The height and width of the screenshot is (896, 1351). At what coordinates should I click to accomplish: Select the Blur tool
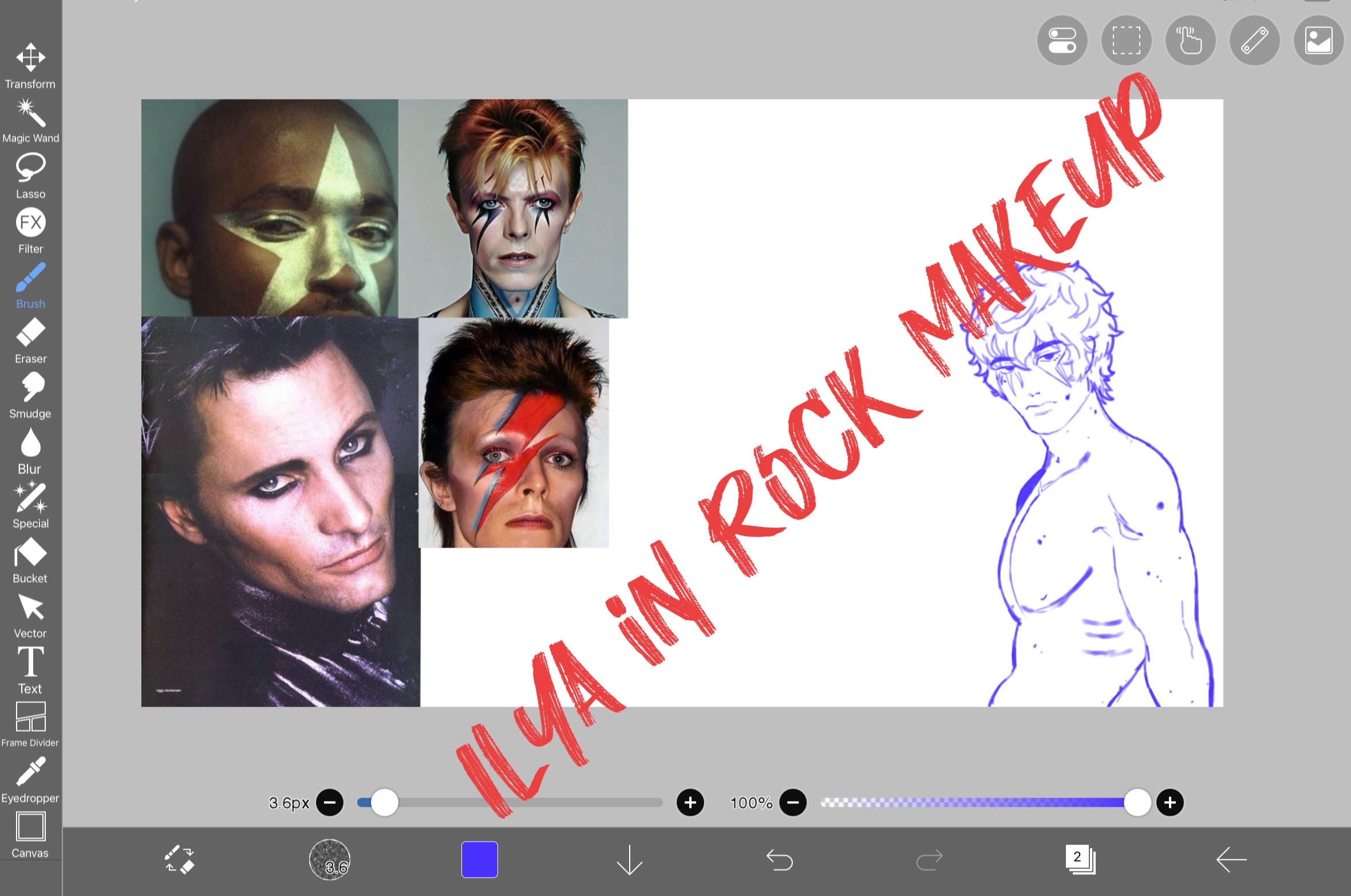click(x=30, y=451)
